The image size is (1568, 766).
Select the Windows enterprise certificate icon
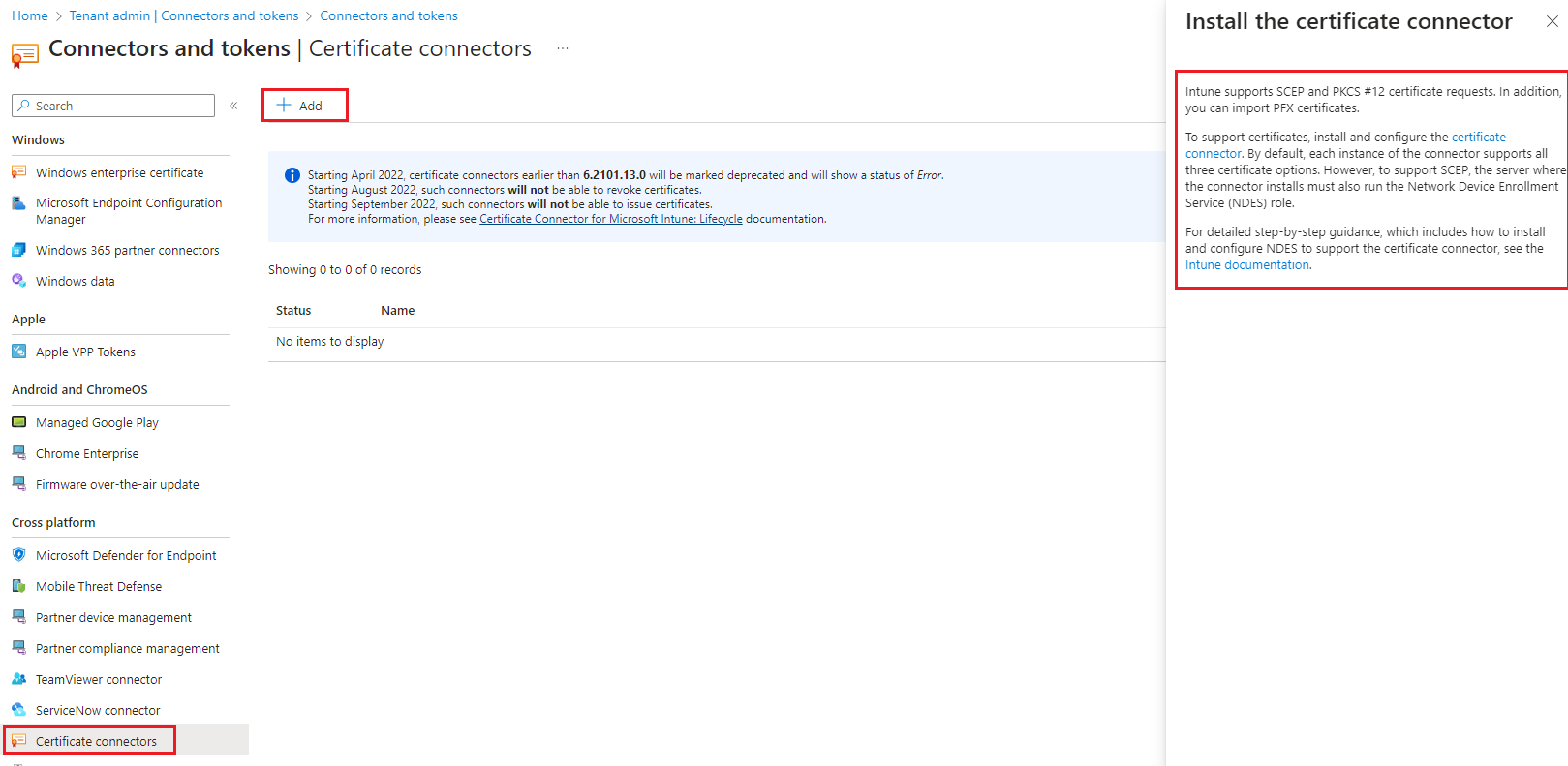click(19, 171)
